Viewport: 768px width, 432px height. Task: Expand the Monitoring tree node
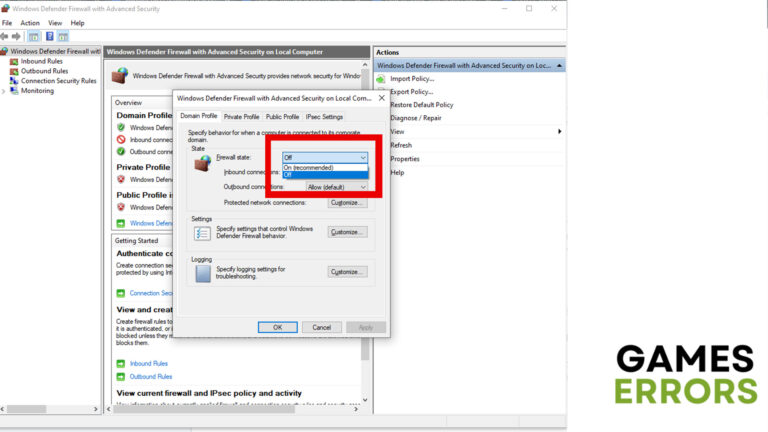[4, 91]
